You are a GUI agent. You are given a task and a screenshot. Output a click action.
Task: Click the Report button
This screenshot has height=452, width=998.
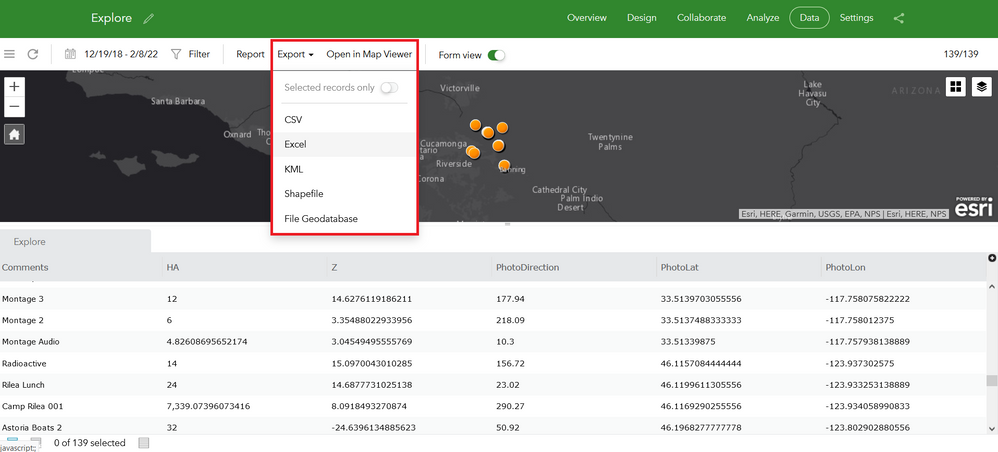pos(250,55)
